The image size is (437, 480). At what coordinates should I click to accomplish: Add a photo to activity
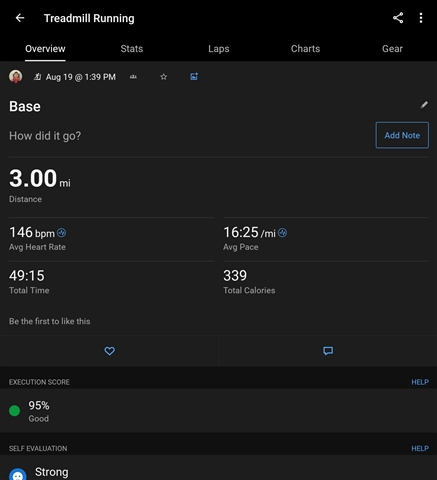[194, 77]
